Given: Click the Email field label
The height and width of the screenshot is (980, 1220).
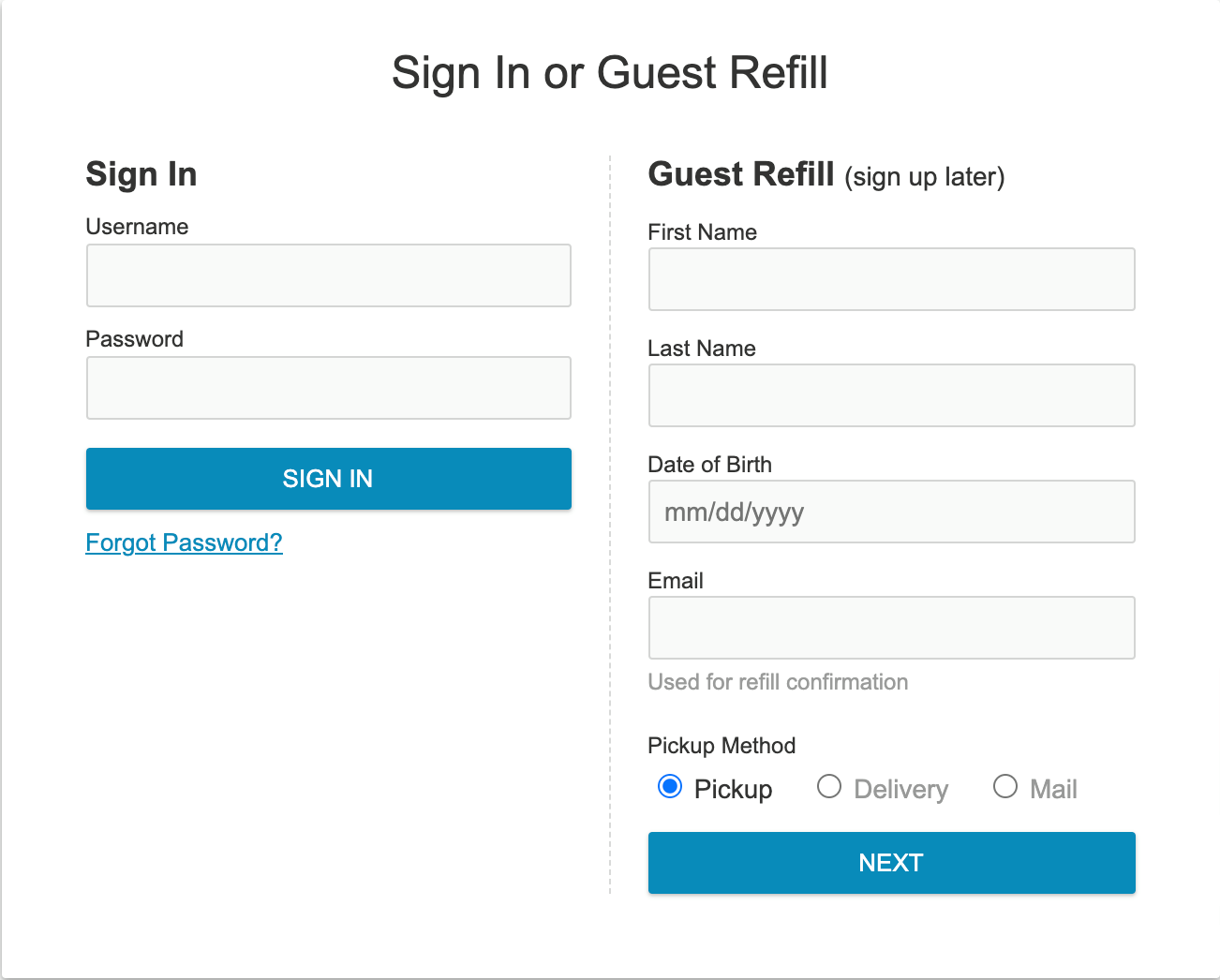Looking at the screenshot, I should coord(676,581).
